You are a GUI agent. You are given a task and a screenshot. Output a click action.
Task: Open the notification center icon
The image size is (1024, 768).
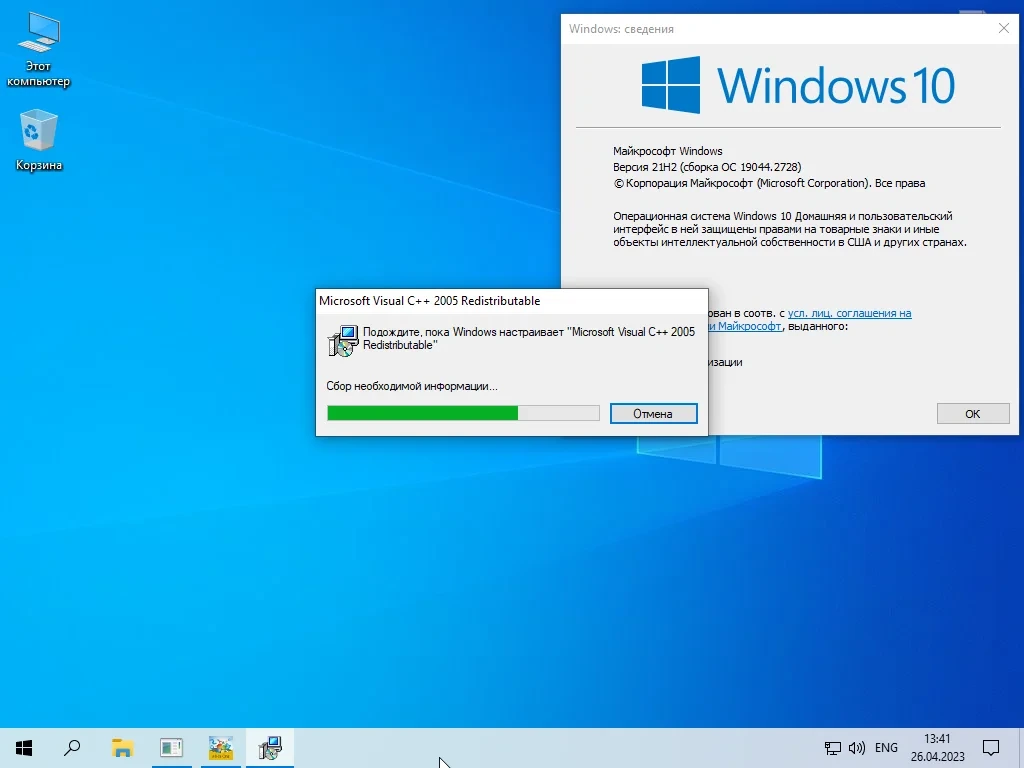point(991,748)
